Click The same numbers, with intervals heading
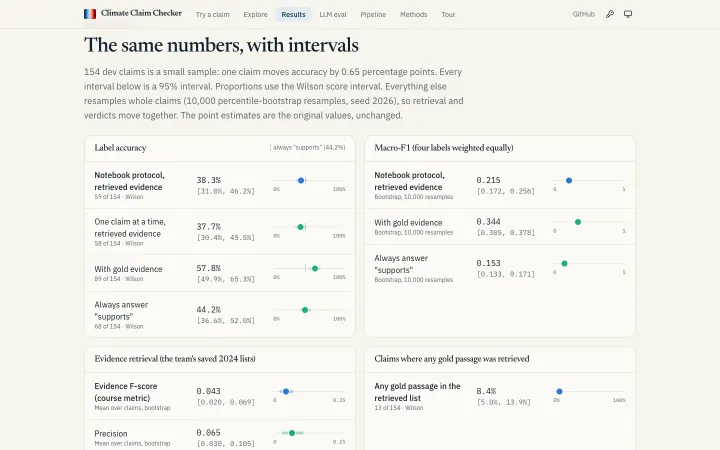This screenshot has height=450, width=720. (x=221, y=45)
